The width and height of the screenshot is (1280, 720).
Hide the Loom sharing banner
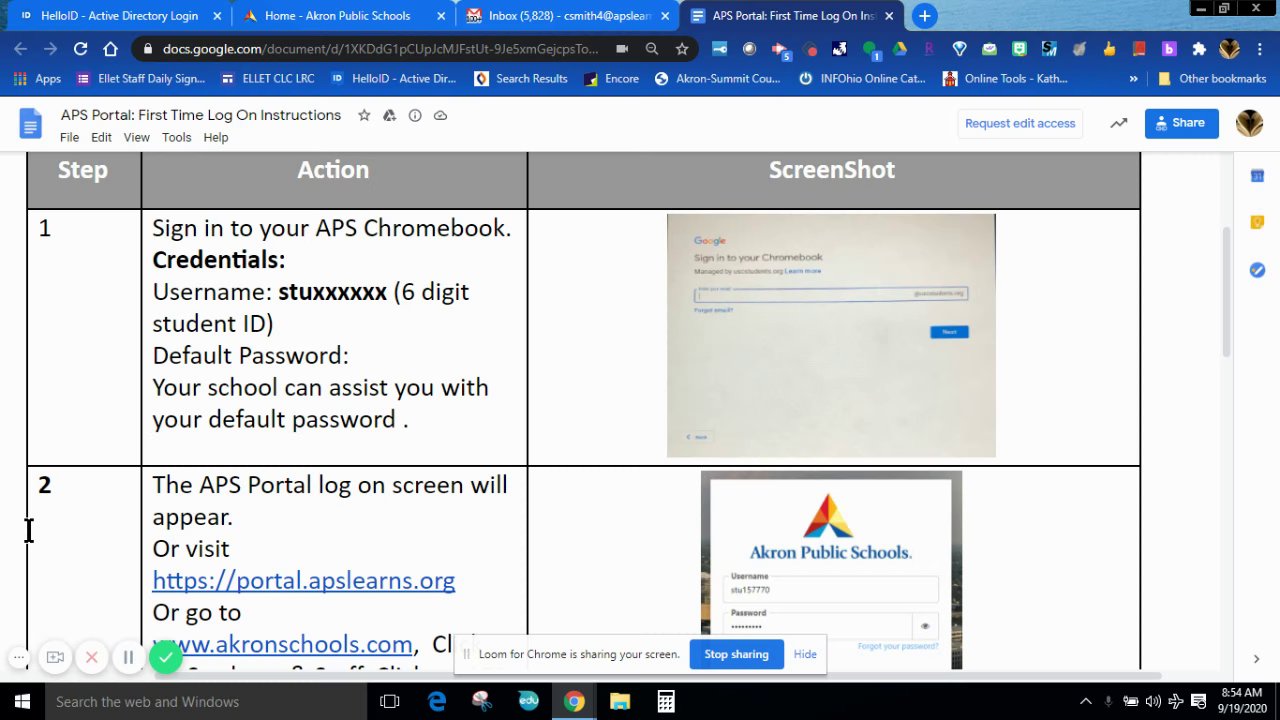pos(805,654)
